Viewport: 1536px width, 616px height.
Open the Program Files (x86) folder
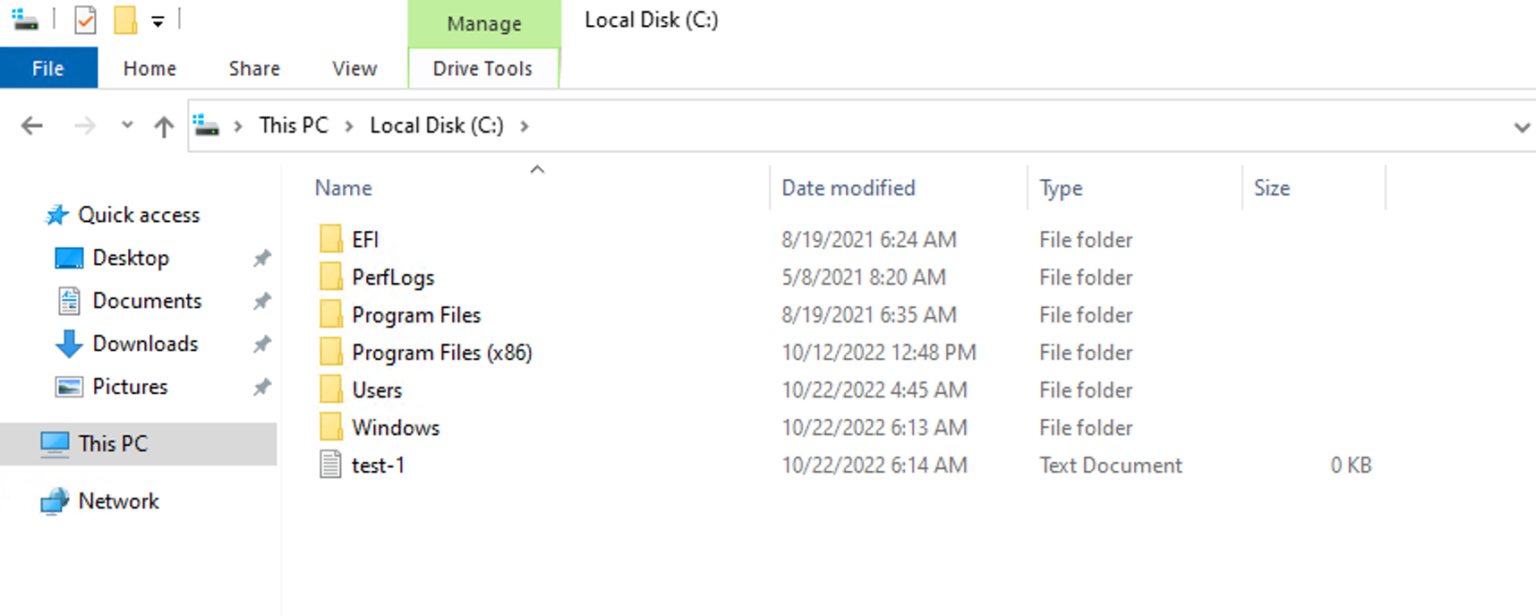[x=441, y=353]
